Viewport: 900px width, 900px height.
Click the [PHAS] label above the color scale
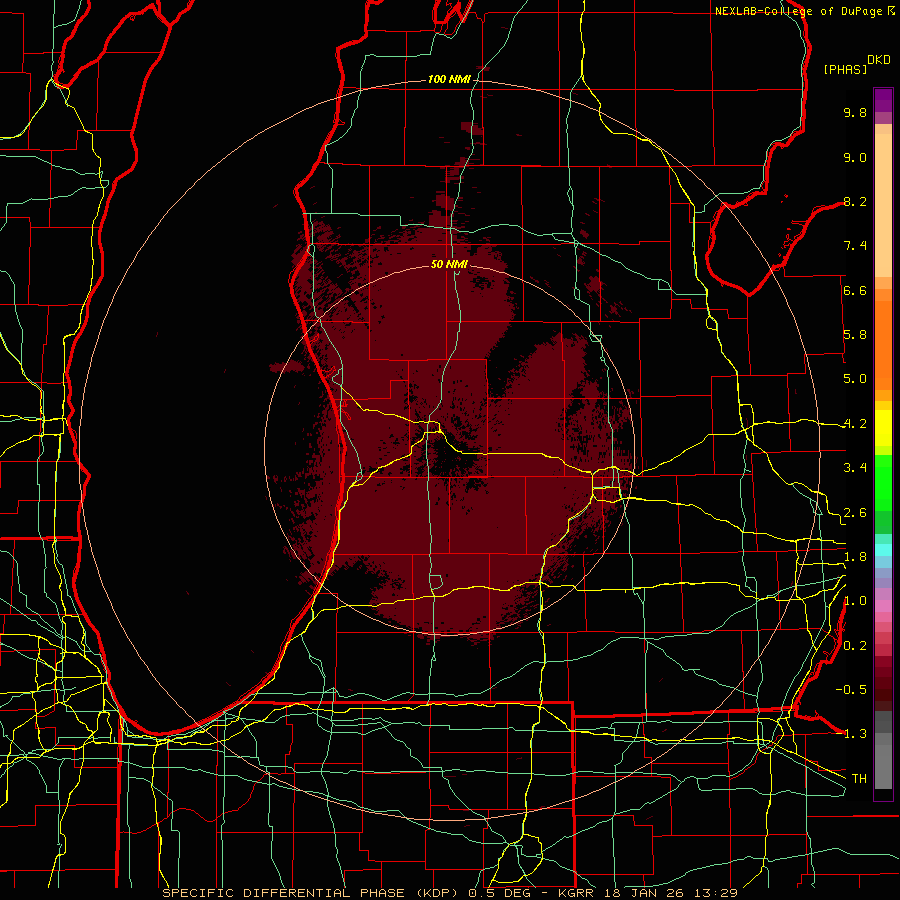(x=845, y=70)
